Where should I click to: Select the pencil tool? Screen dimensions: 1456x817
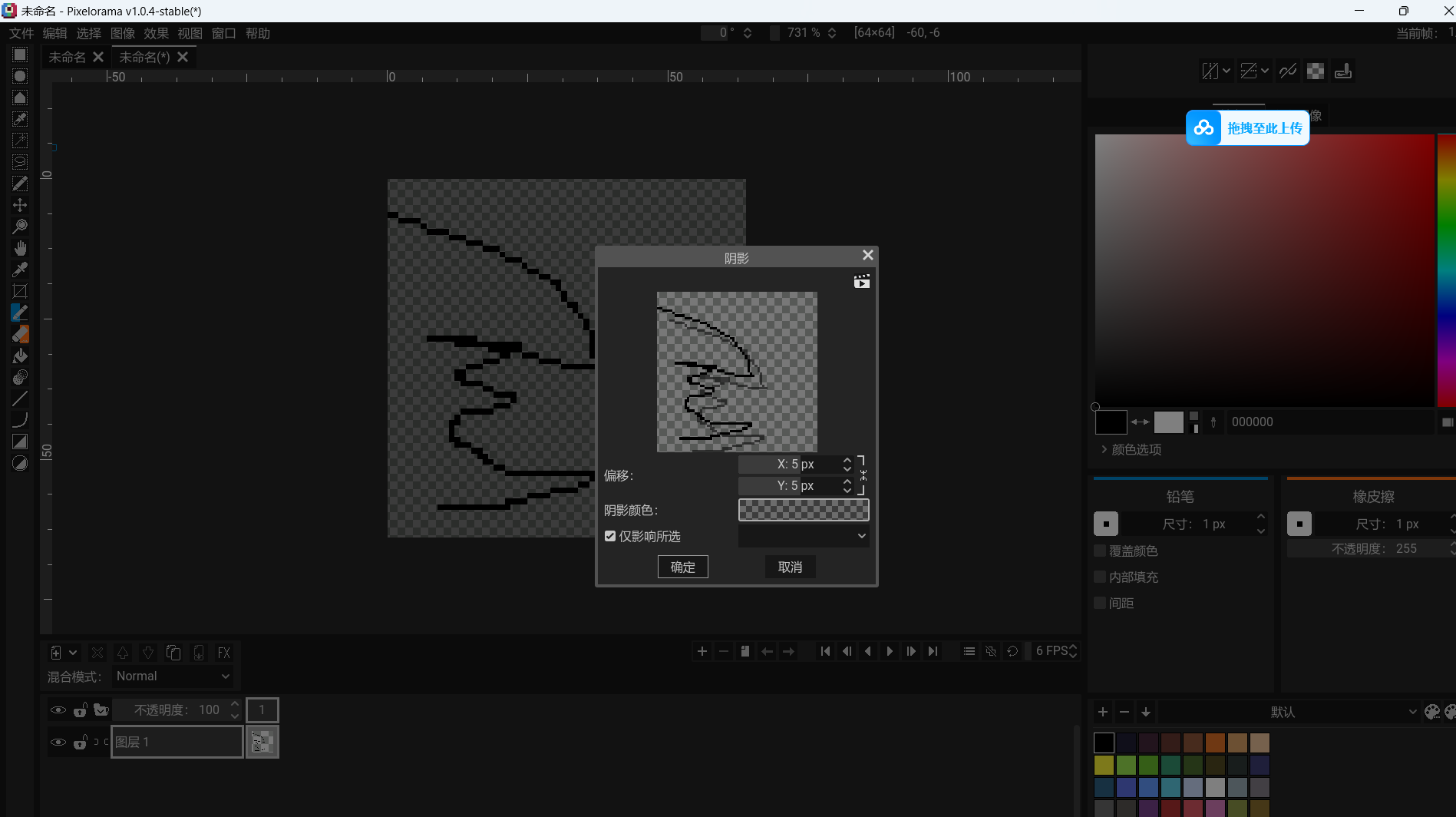pos(20,313)
